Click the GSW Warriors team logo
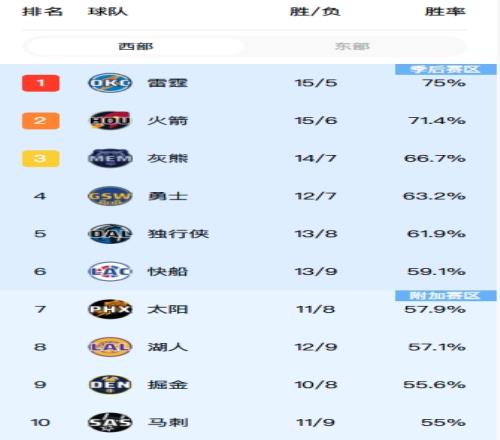 [110, 196]
